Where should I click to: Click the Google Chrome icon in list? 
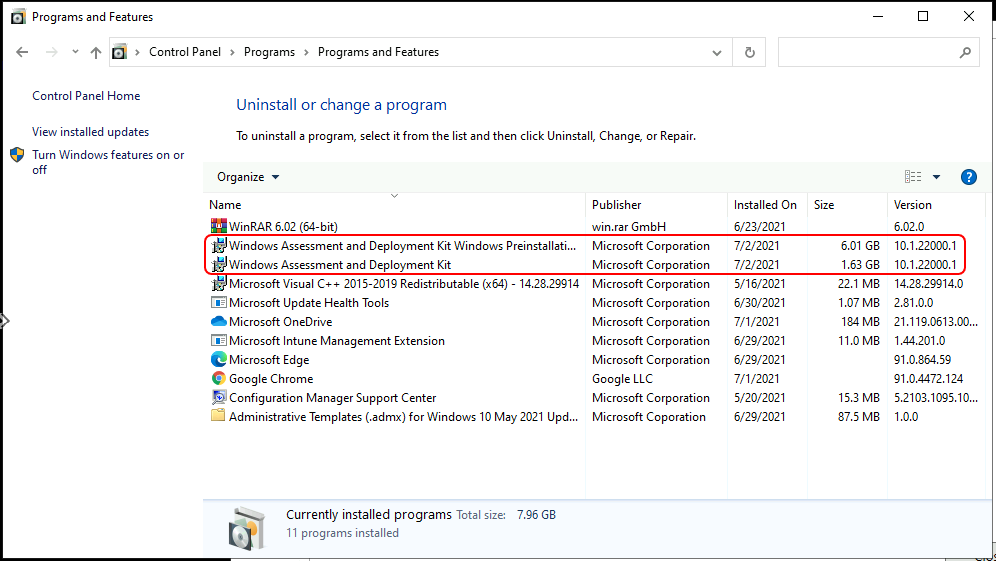click(219, 378)
